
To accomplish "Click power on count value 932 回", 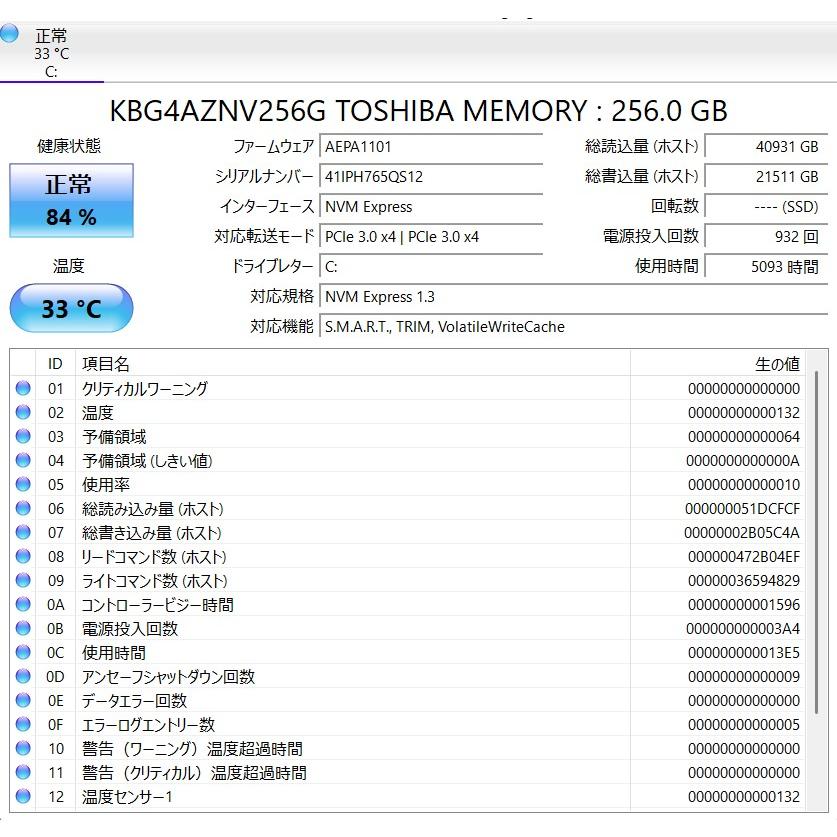I will coord(767,236).
